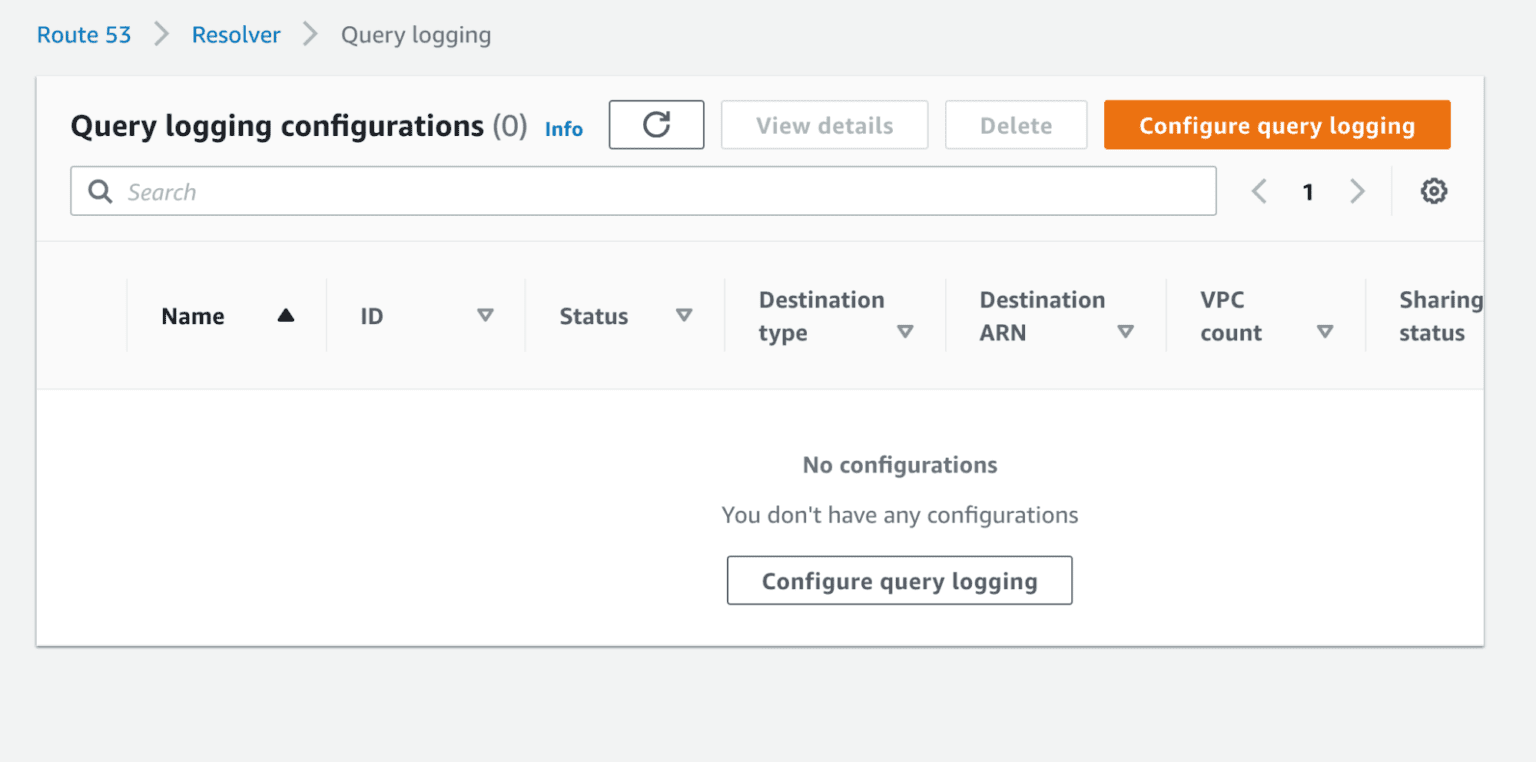Open the ID column filter dropdown
Image resolution: width=1536 pixels, height=762 pixels.
click(x=486, y=315)
